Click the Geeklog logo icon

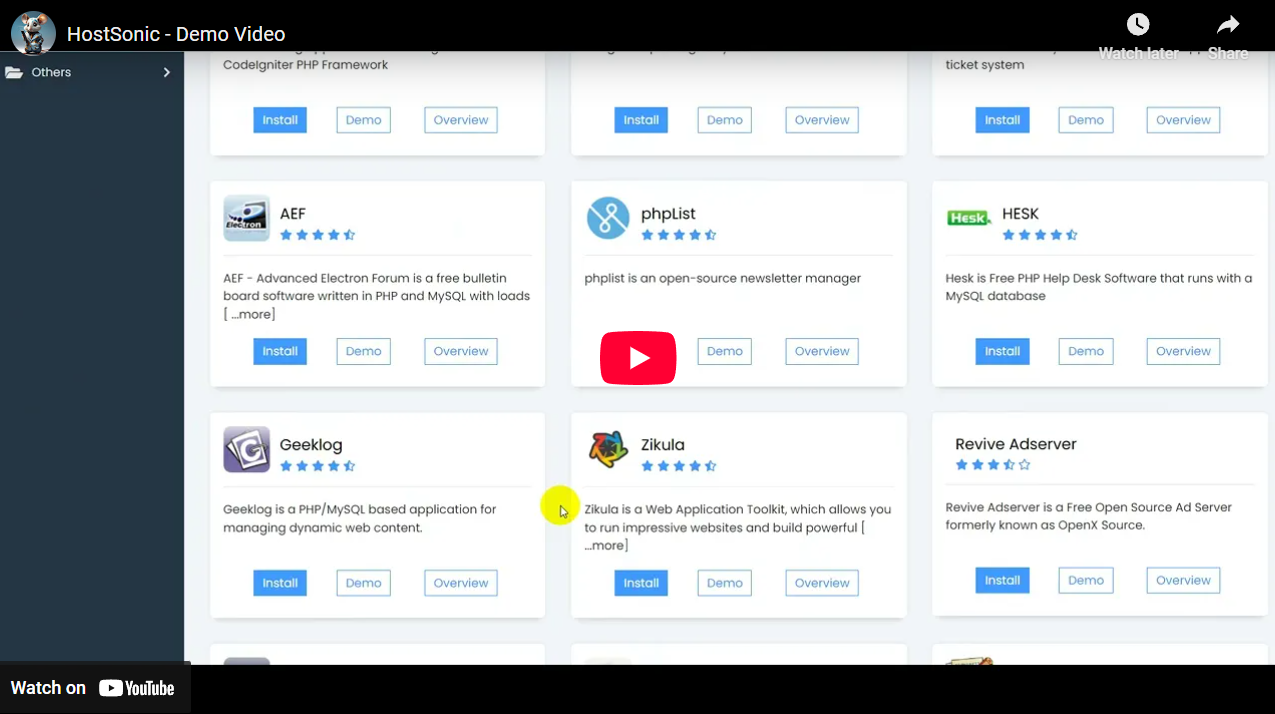click(x=246, y=449)
